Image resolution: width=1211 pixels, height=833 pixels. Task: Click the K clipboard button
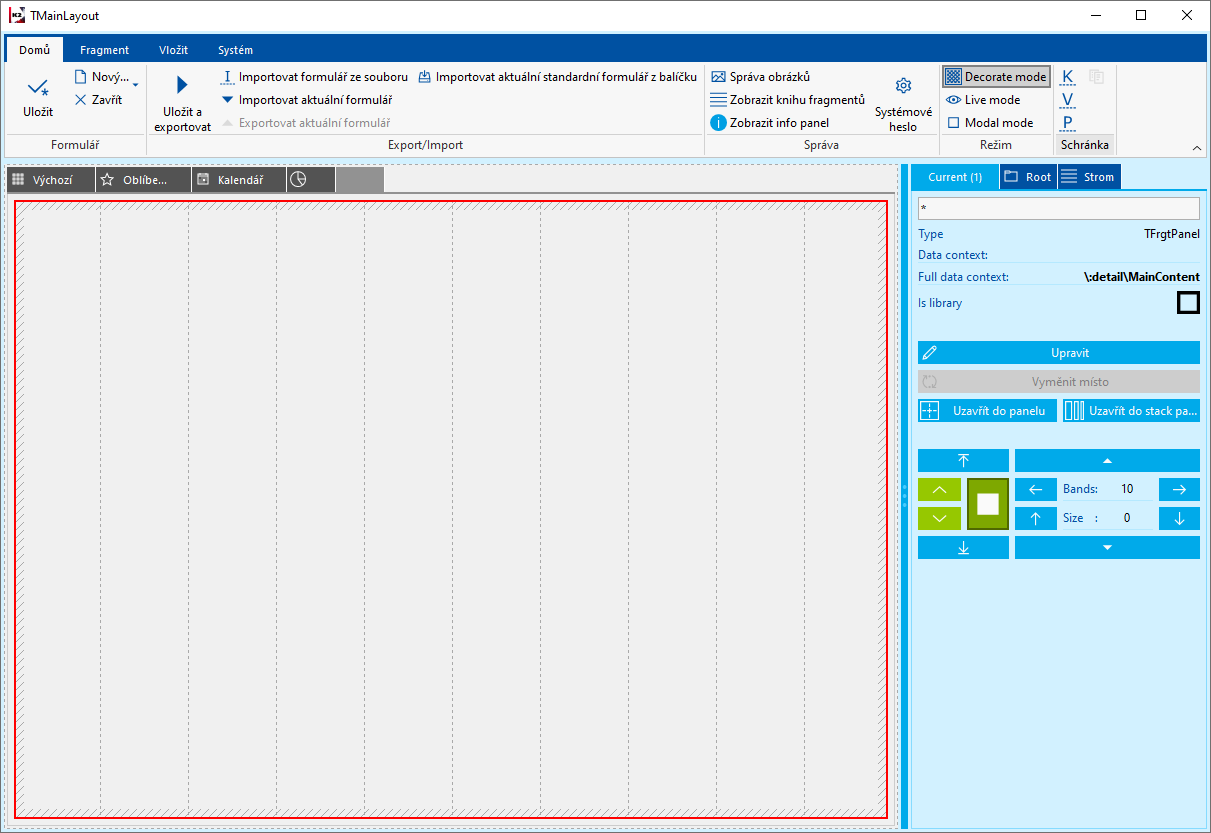(1068, 77)
